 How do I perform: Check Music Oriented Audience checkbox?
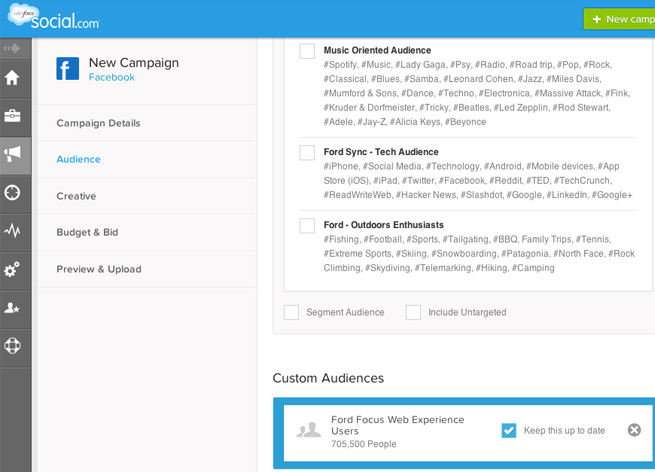point(307,51)
